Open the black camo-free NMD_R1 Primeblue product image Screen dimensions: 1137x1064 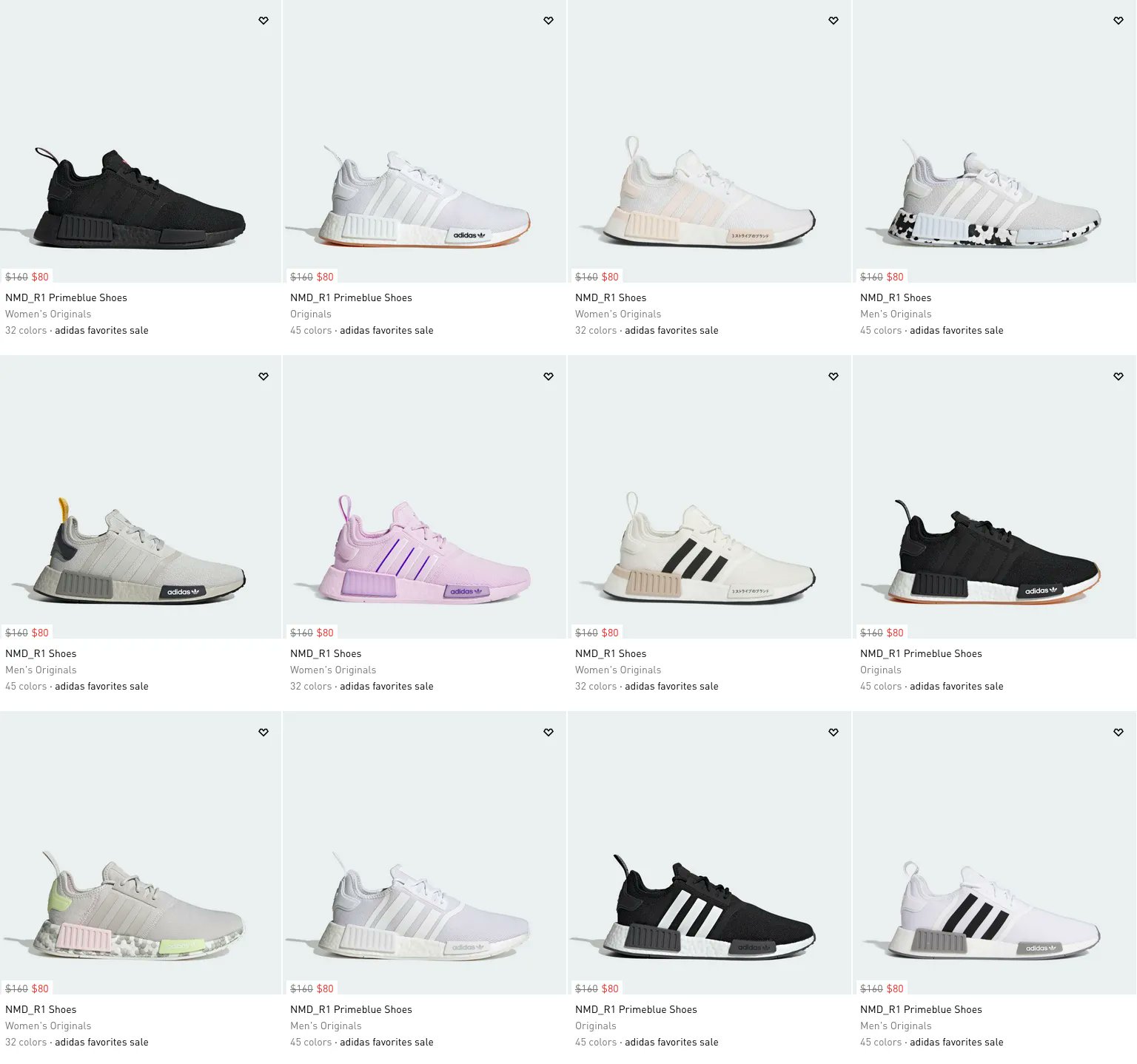[x=141, y=141]
